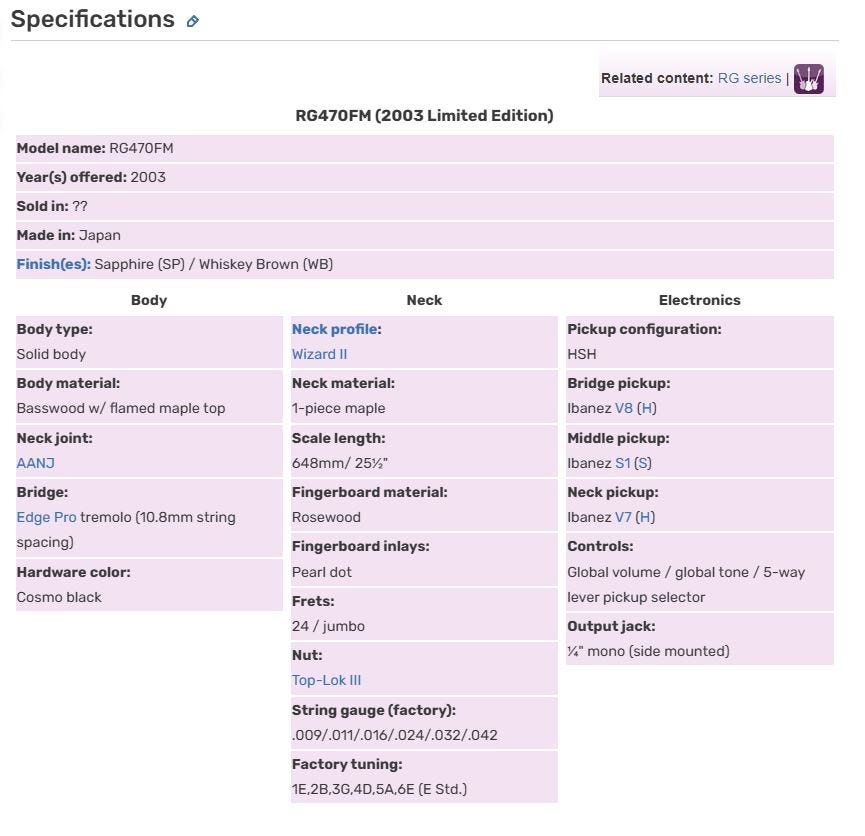The image size is (865, 836).
Task: Click the Fingerboard material: label
Action: (x=370, y=492)
